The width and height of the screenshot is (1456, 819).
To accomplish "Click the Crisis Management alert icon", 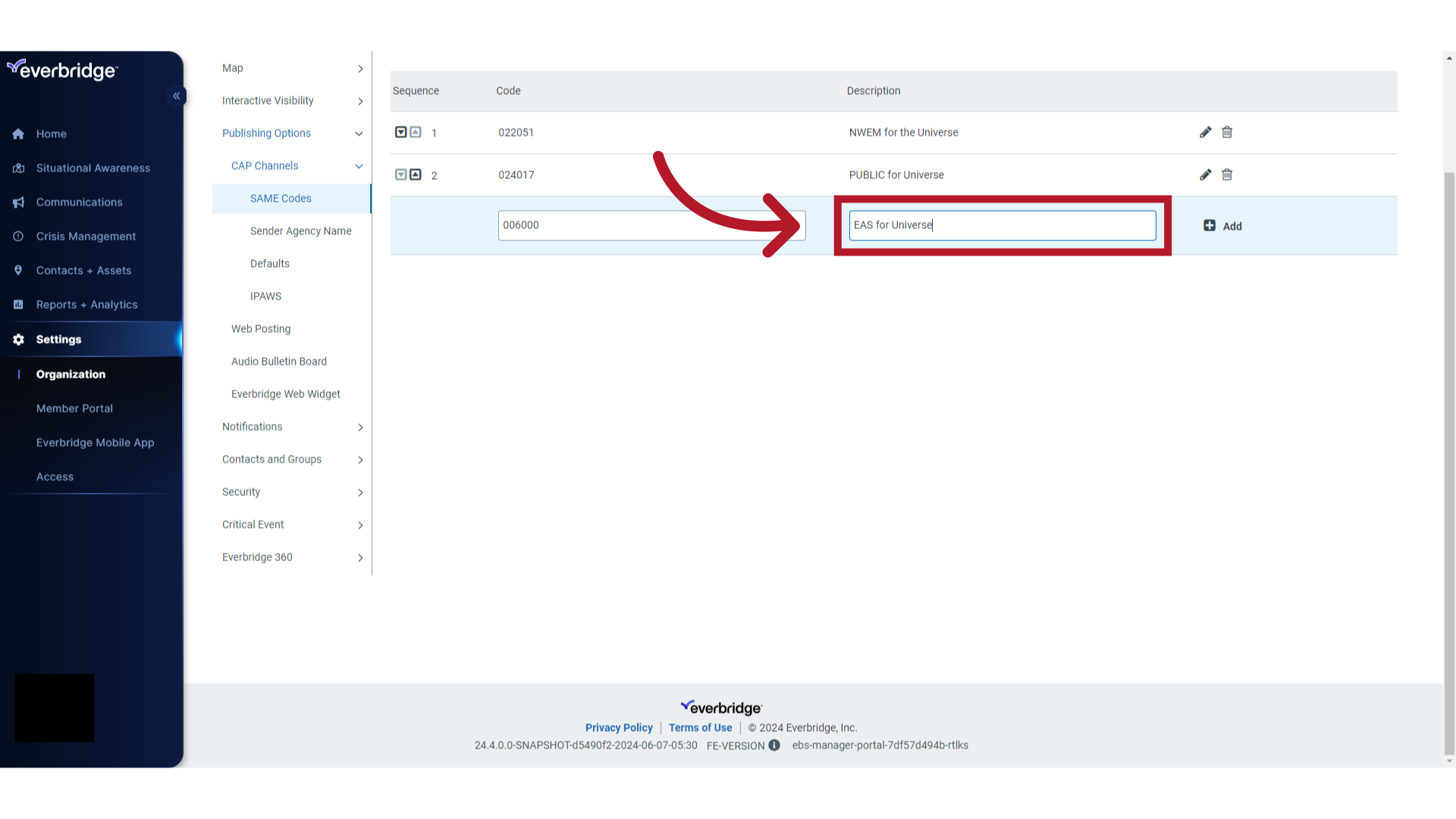I will coord(18,236).
